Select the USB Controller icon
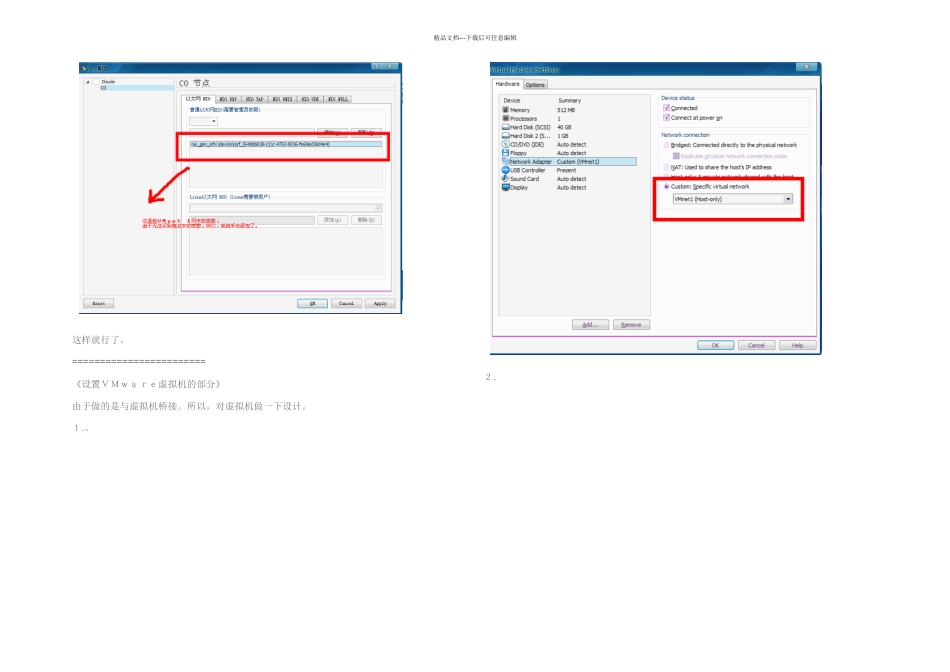Image resolution: width=950 pixels, height=672 pixels. (x=505, y=170)
